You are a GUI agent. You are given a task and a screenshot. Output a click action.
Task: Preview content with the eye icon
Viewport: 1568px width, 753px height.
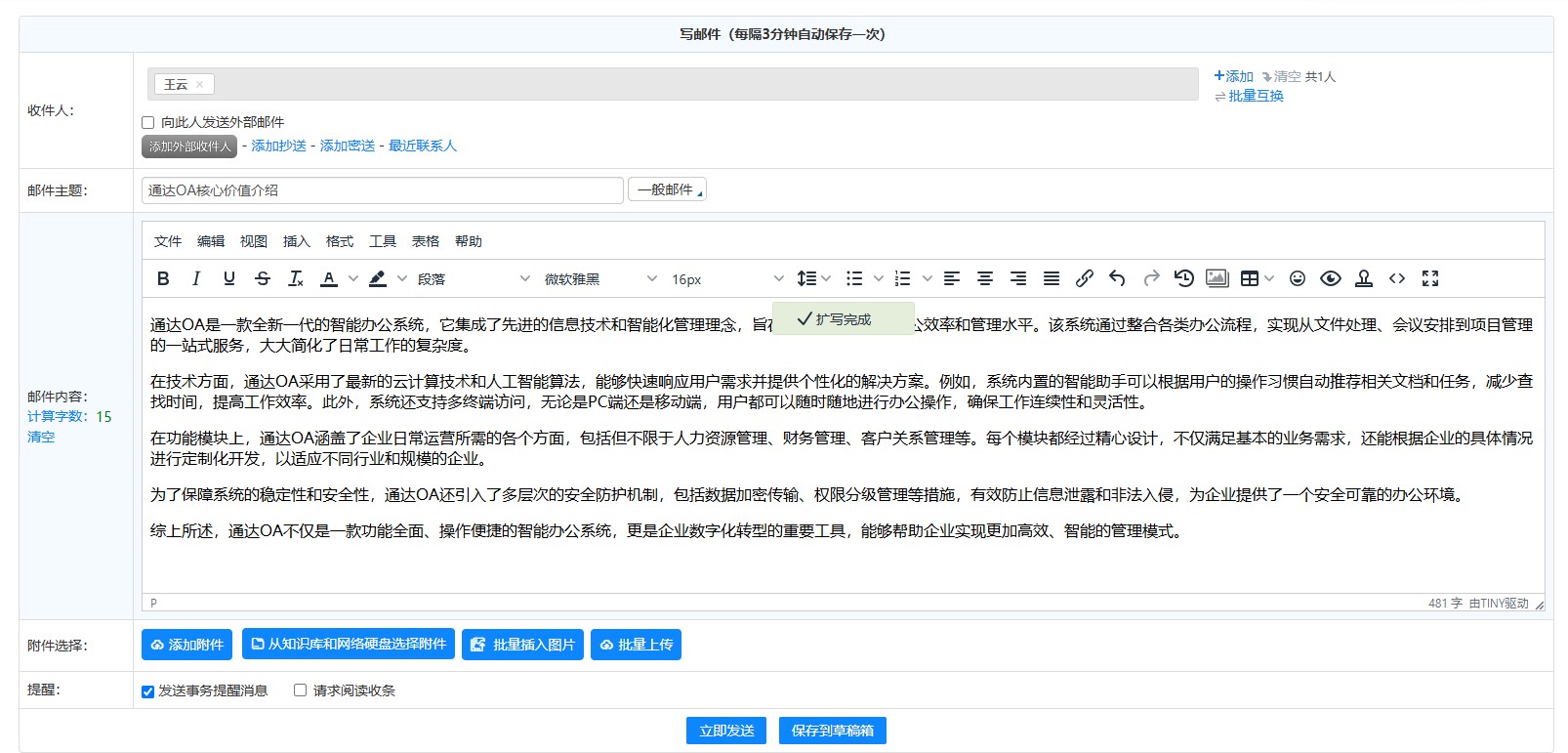click(1331, 278)
